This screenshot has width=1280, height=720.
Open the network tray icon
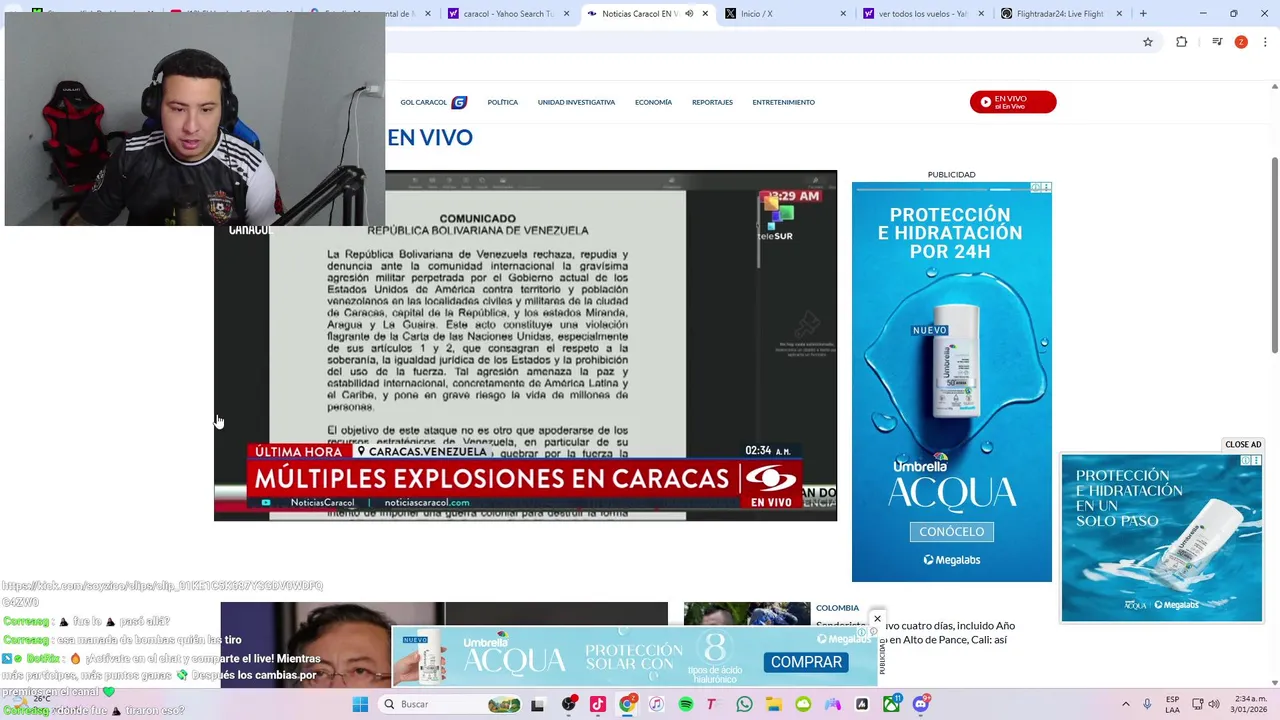[1198, 704]
